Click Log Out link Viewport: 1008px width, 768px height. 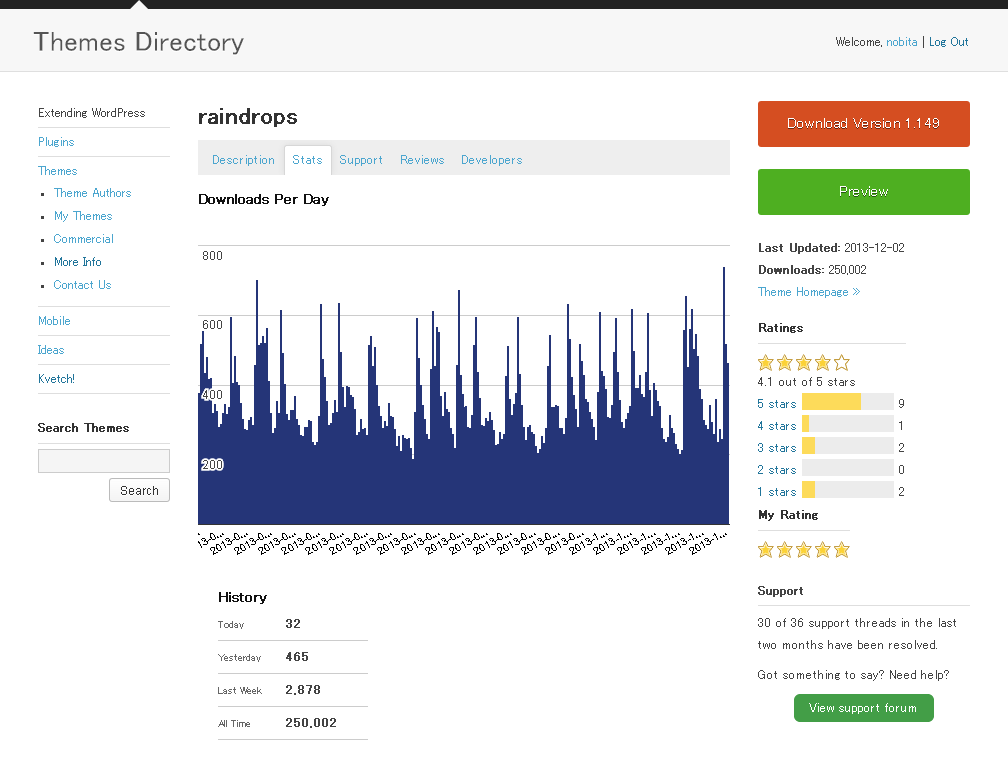pyautogui.click(x=948, y=42)
